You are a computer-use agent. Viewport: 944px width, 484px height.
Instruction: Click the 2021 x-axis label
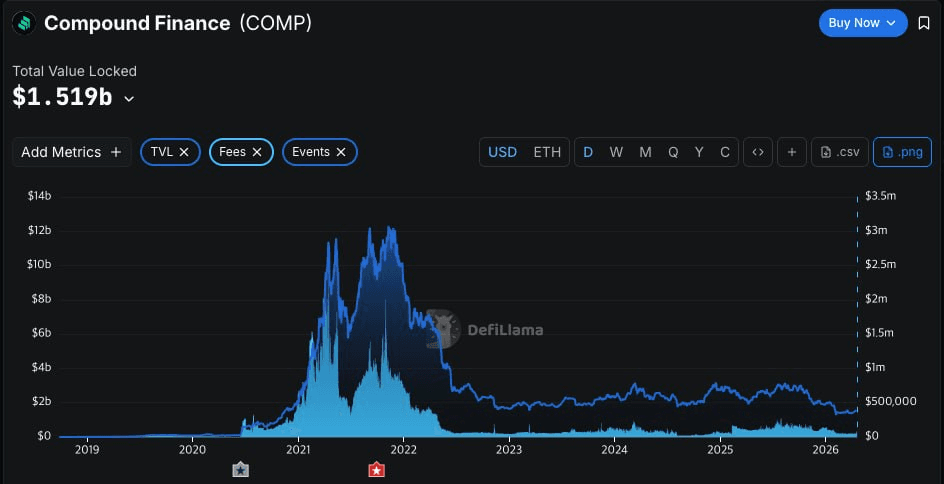click(298, 449)
